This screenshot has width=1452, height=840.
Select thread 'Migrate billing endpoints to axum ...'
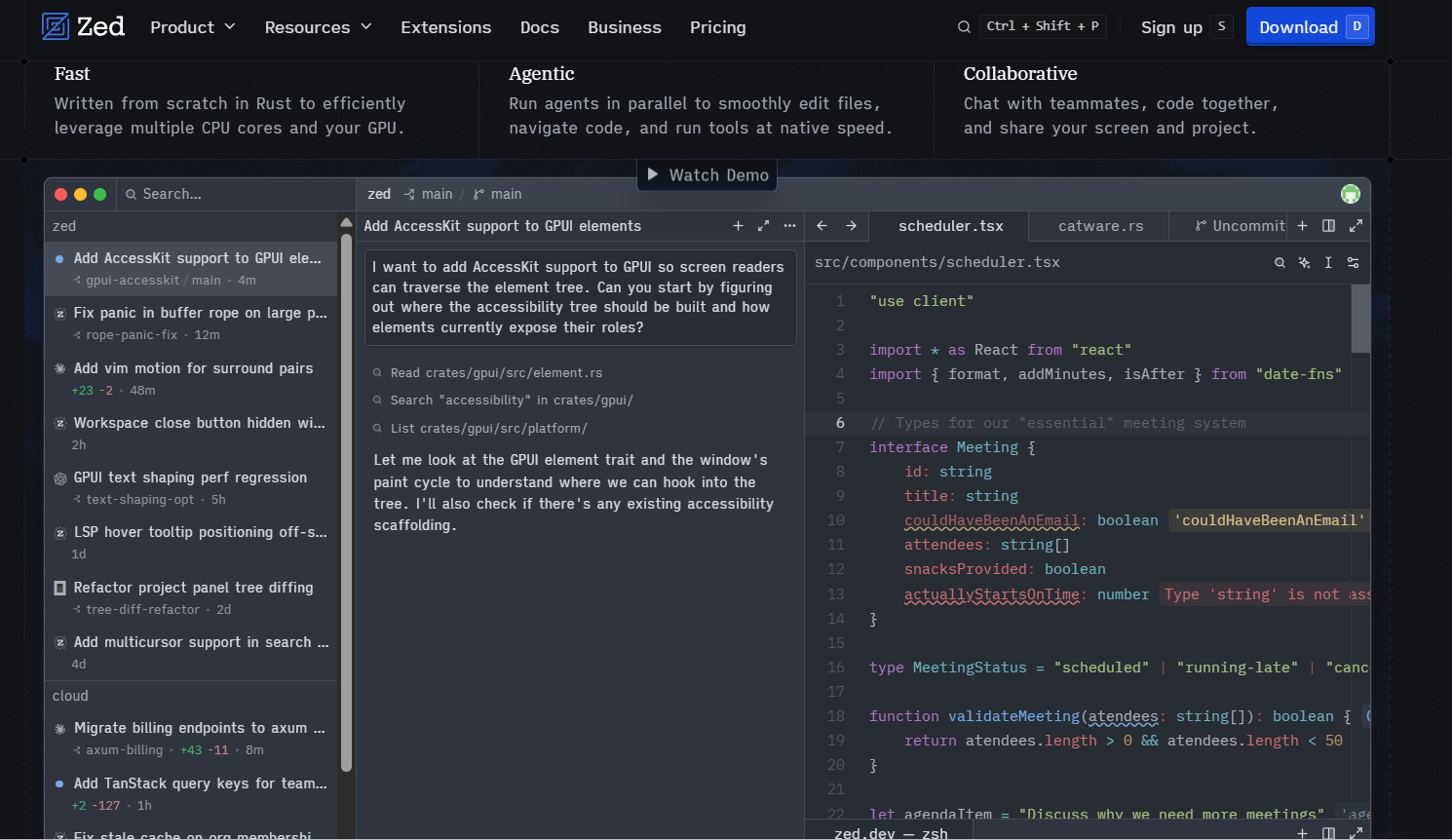tap(191, 739)
